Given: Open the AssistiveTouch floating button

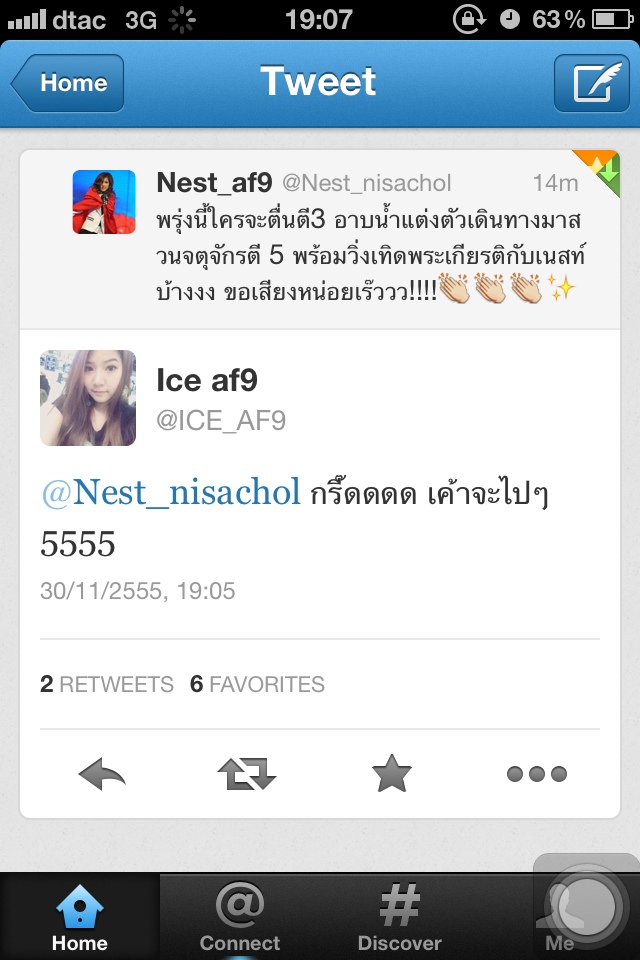Looking at the screenshot, I should (x=585, y=907).
